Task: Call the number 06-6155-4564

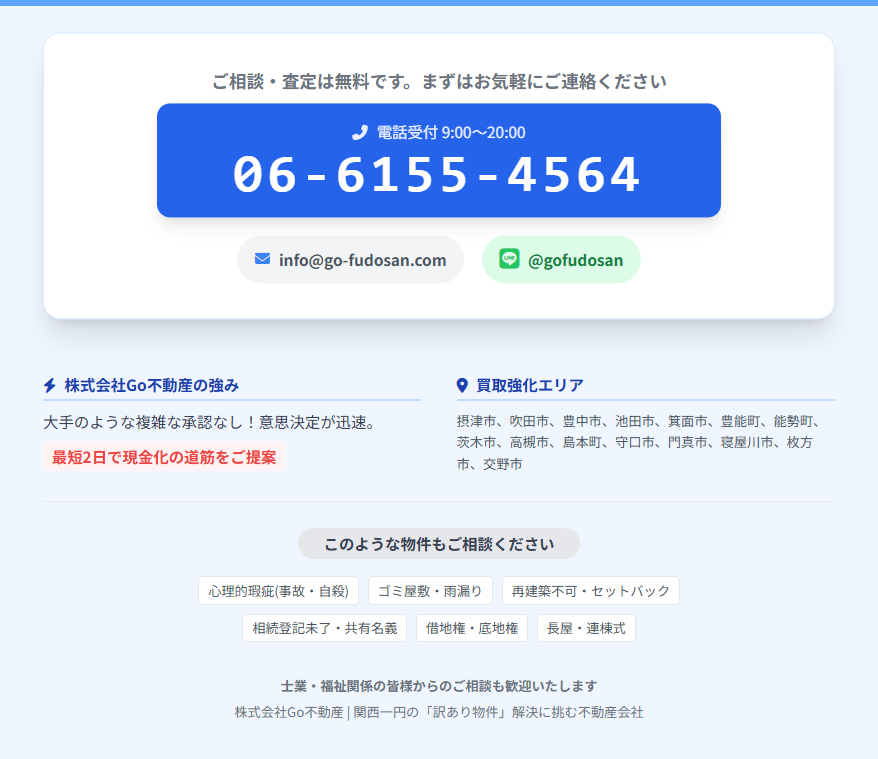Action: point(438,175)
